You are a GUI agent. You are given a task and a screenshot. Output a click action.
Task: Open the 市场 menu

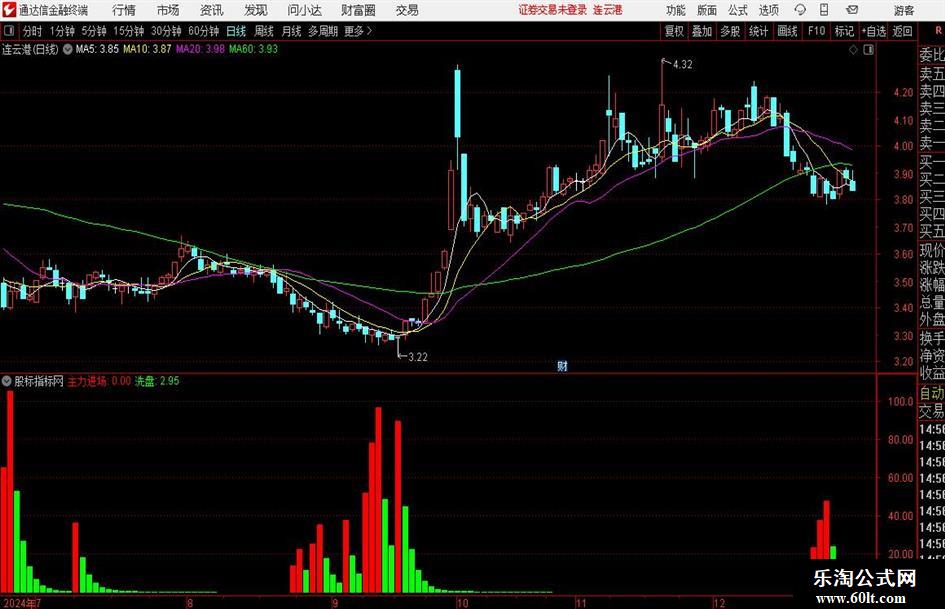click(x=168, y=10)
